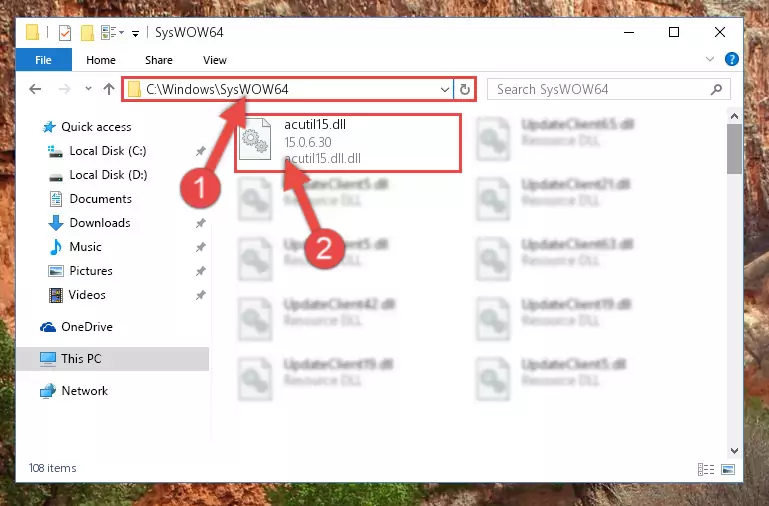Open the view layout dropdown in title bar
This screenshot has width=769, height=506.
[112, 33]
